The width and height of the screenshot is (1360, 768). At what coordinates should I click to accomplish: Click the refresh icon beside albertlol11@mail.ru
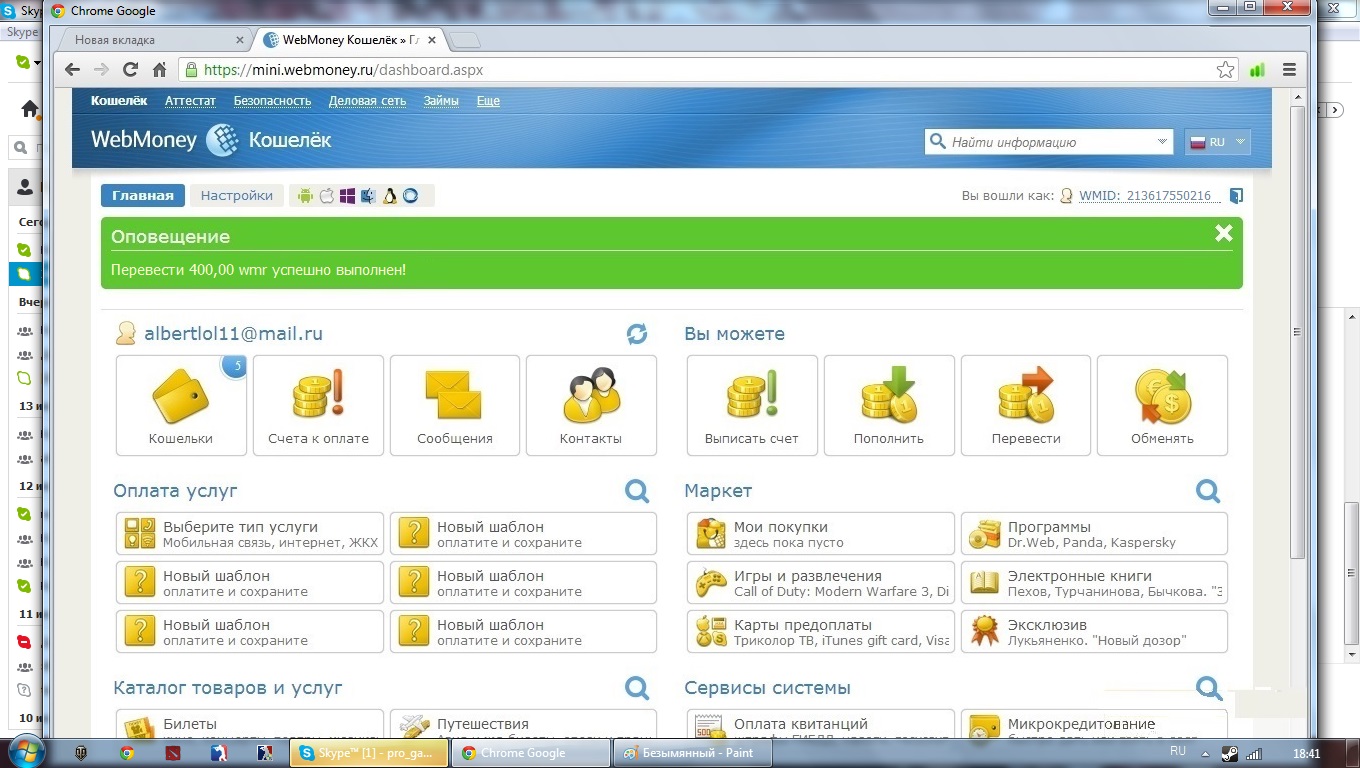point(637,334)
